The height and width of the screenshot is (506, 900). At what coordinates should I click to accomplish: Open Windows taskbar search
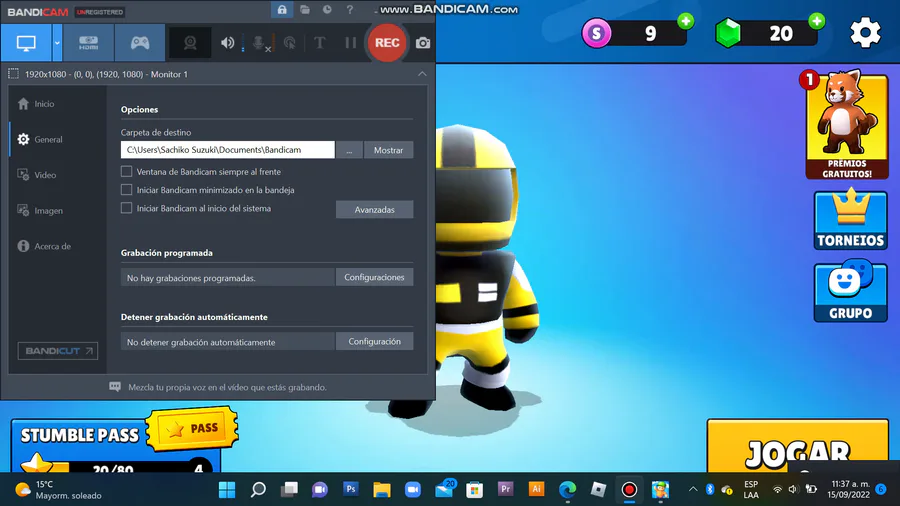[258, 489]
